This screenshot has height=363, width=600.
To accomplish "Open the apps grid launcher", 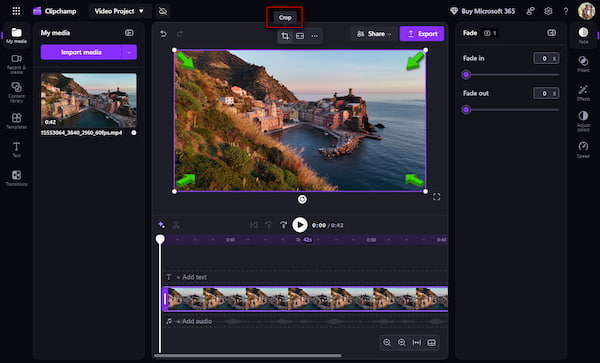I will click(16, 11).
